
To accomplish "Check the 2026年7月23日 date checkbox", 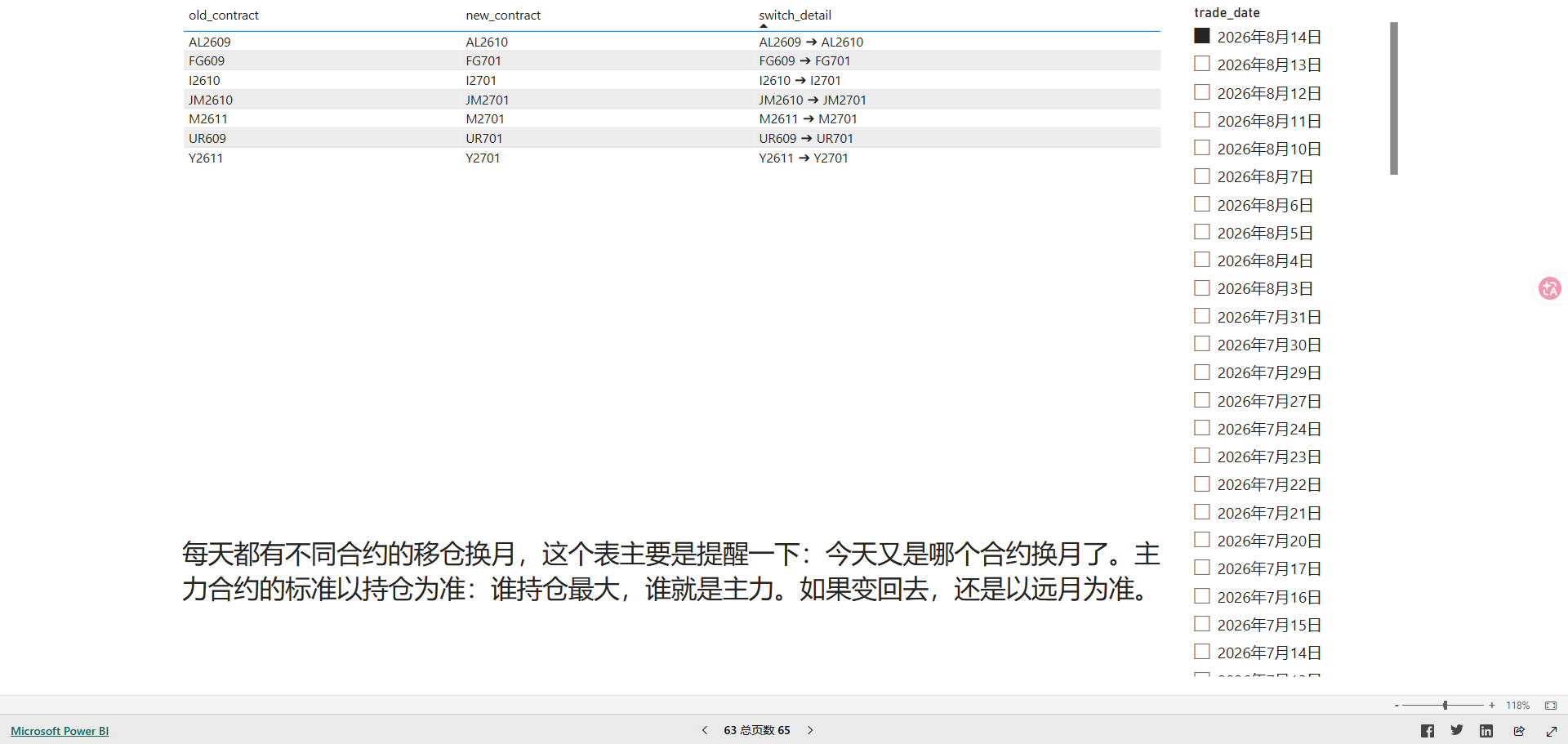I will [1202, 456].
